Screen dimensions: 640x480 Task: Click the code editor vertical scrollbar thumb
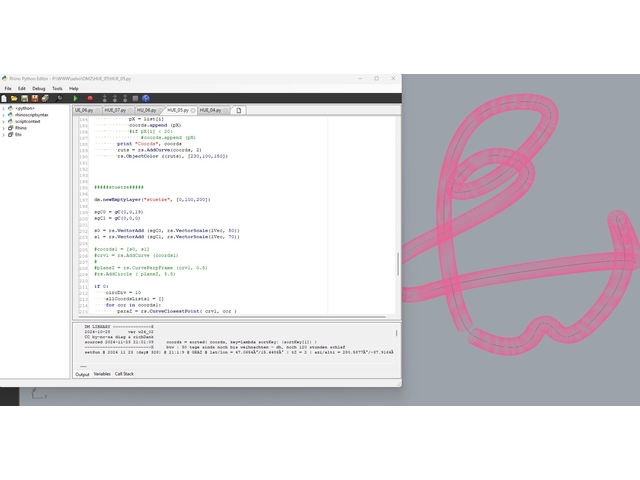coord(398,264)
